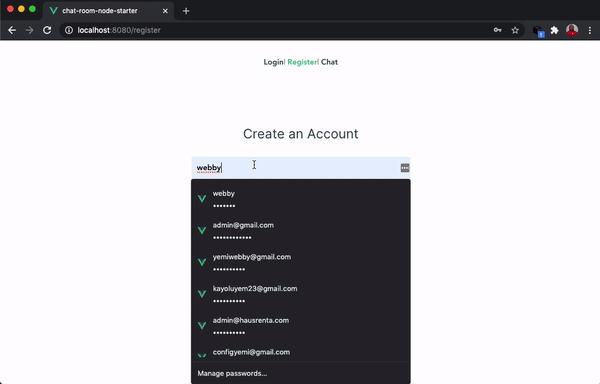Open the Chrome profile avatar
This screenshot has width=600, height=384.
(572, 30)
